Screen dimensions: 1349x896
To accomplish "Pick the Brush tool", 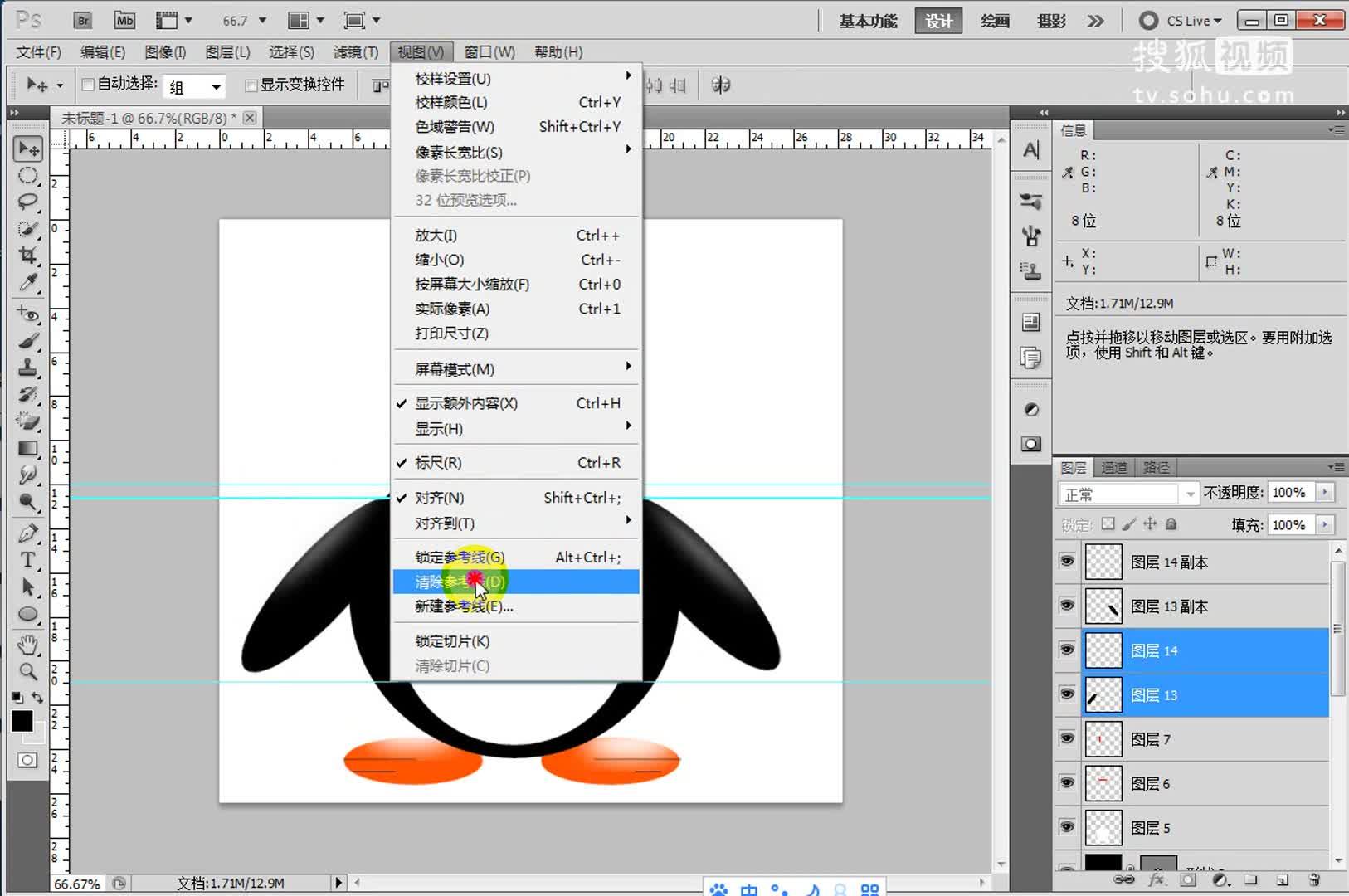I will click(x=27, y=340).
